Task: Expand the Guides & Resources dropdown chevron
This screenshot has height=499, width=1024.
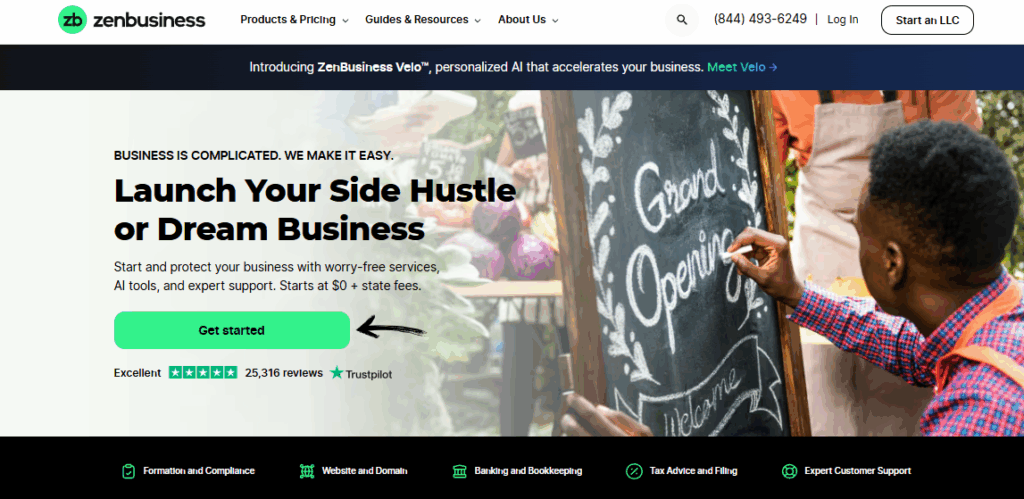Action: click(x=477, y=21)
